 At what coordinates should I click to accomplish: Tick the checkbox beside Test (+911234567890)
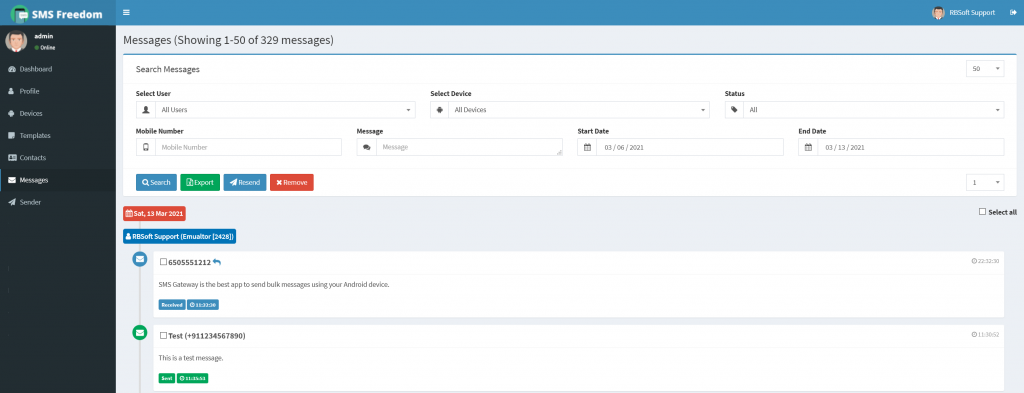pos(163,336)
